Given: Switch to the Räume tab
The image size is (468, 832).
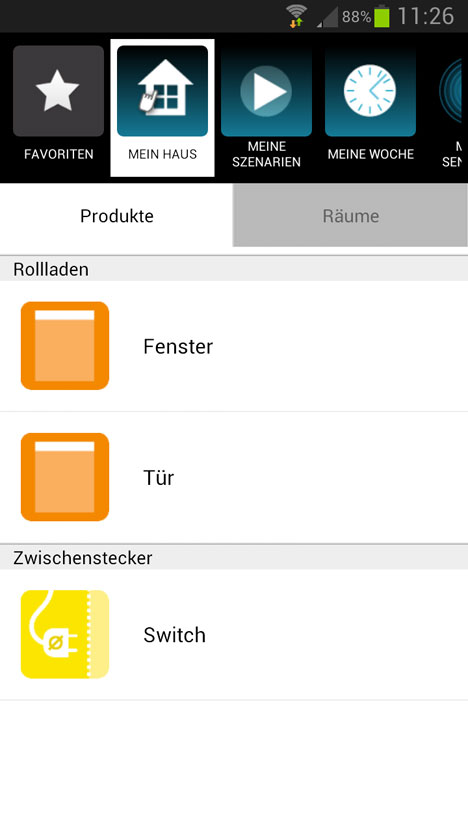Looking at the screenshot, I should [x=350, y=215].
